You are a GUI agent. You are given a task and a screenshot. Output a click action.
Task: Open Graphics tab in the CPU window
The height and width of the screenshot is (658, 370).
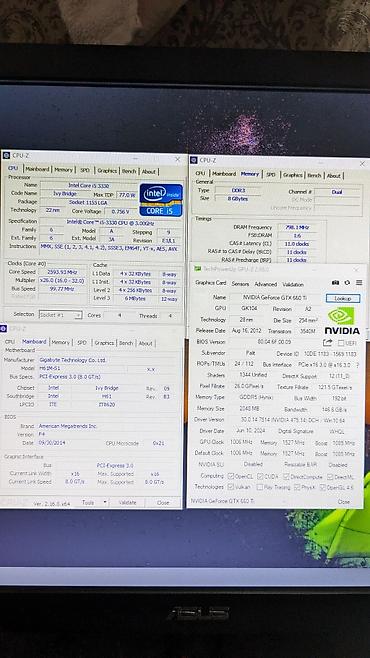click(x=107, y=170)
